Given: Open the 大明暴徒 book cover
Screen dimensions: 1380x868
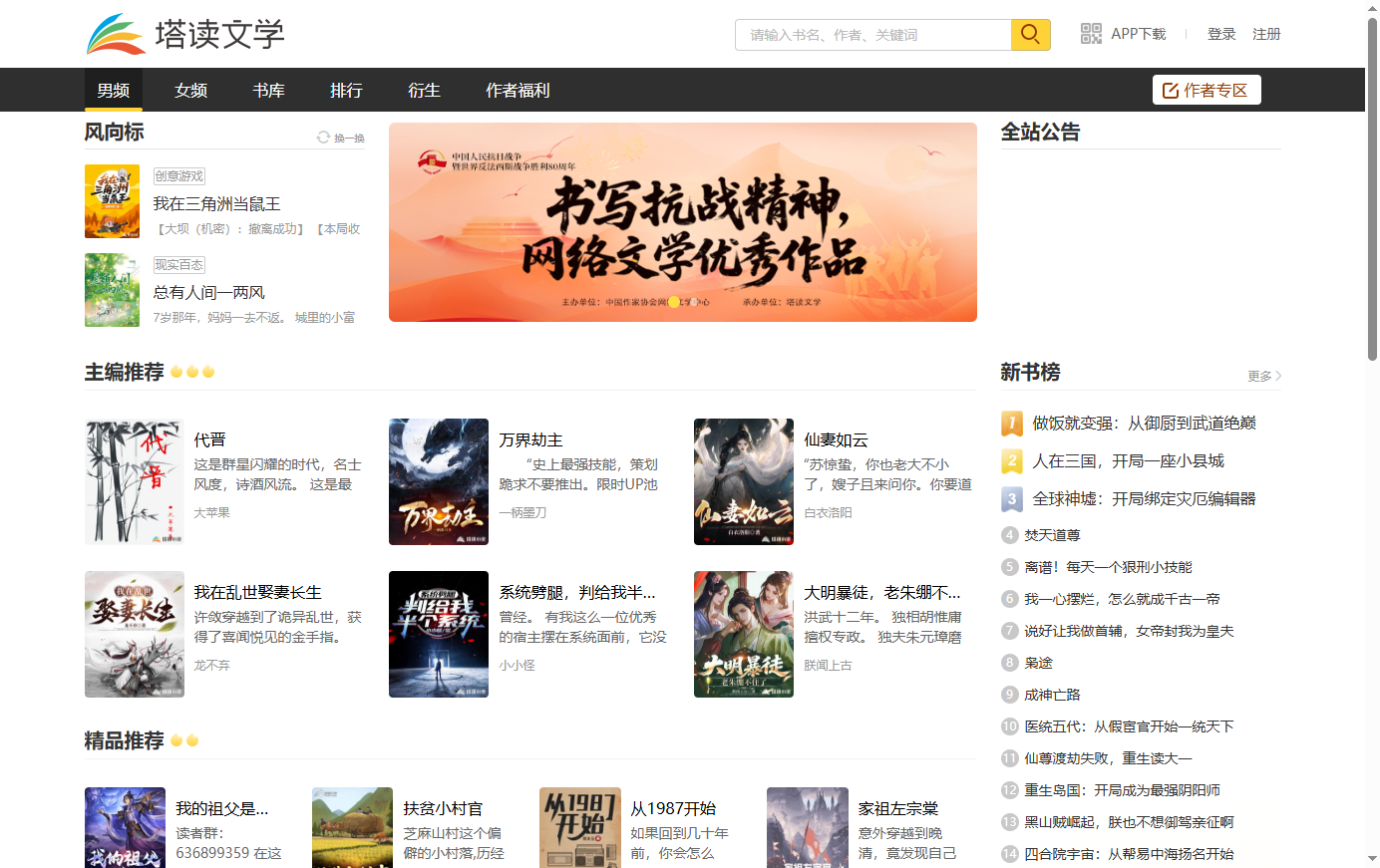Looking at the screenshot, I should pyautogui.click(x=744, y=634).
